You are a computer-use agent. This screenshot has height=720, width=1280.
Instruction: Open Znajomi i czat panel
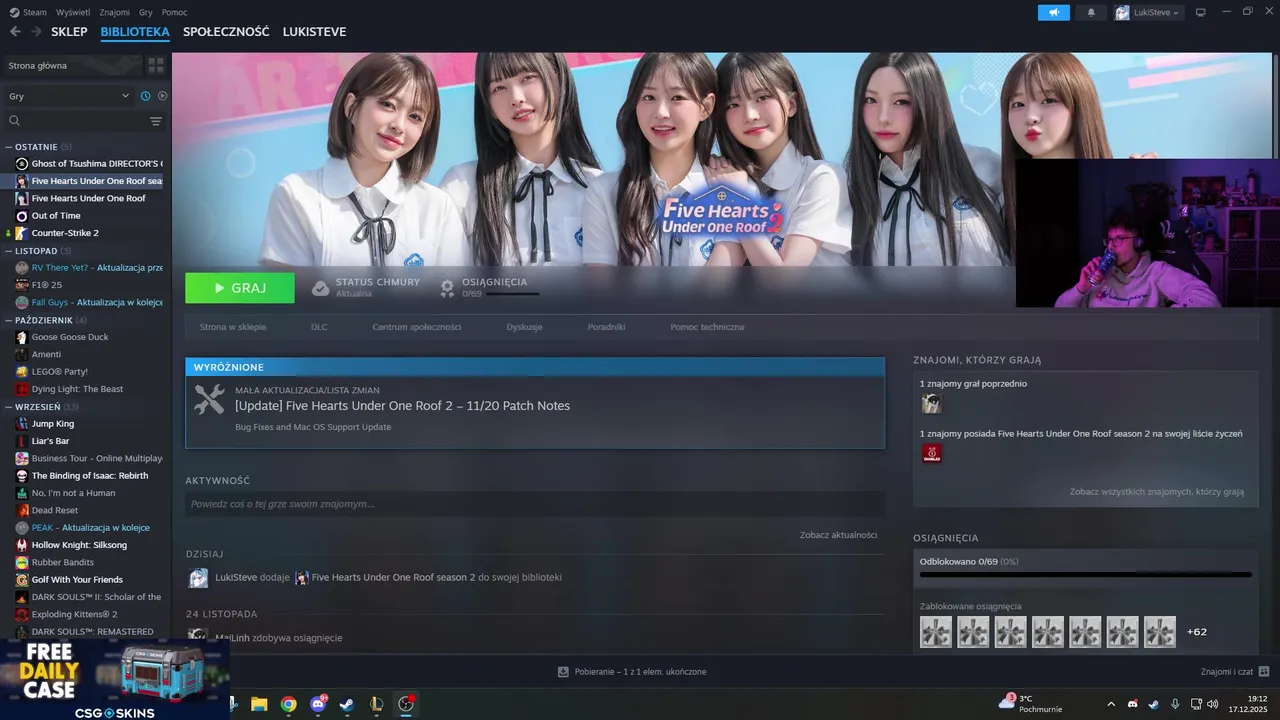pyautogui.click(x=1235, y=672)
